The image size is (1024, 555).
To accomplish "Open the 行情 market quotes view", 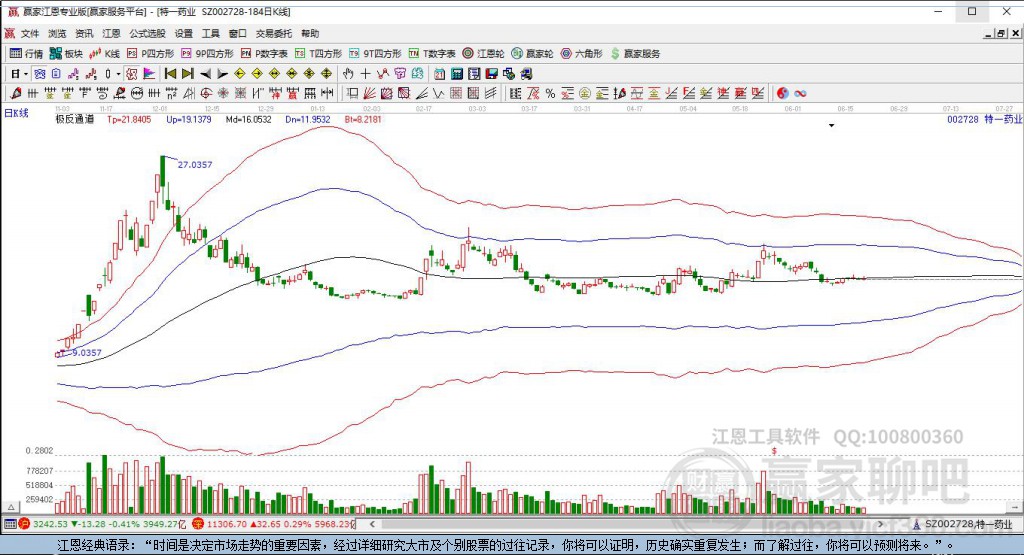I will tap(27, 54).
